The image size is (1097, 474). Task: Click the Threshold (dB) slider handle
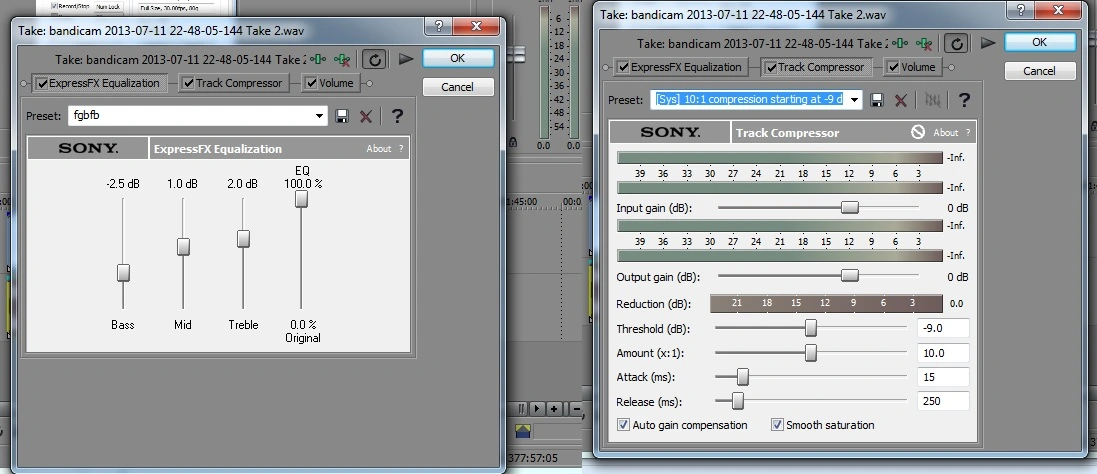(811, 328)
